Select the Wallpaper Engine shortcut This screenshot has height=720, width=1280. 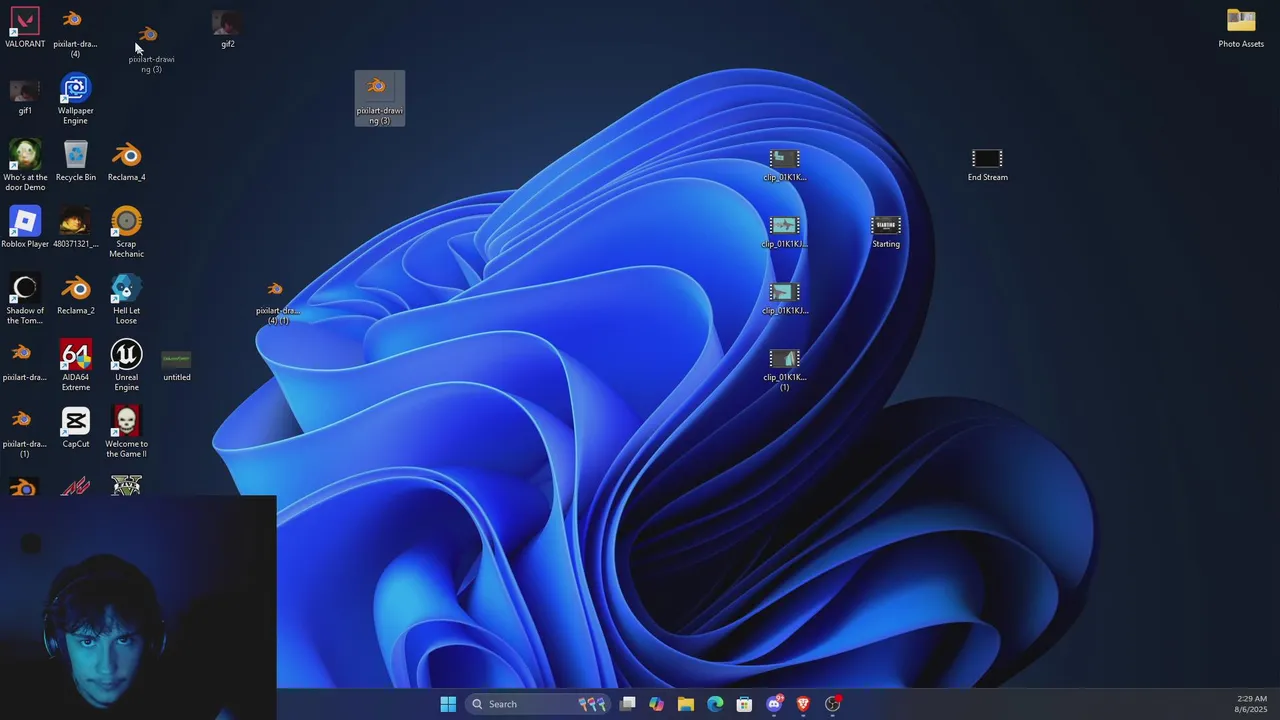[x=75, y=100]
